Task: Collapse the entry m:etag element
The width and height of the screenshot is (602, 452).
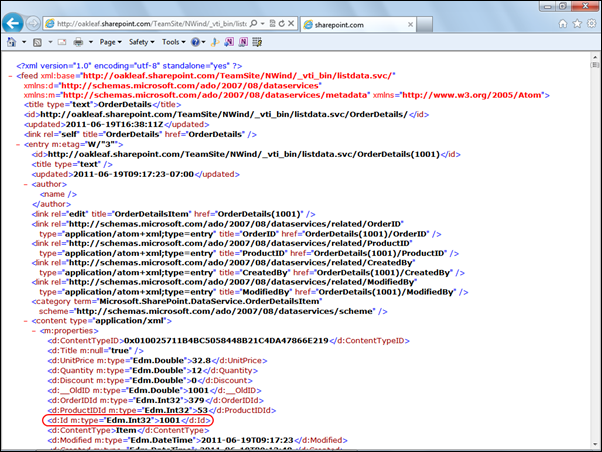Action: point(18,145)
